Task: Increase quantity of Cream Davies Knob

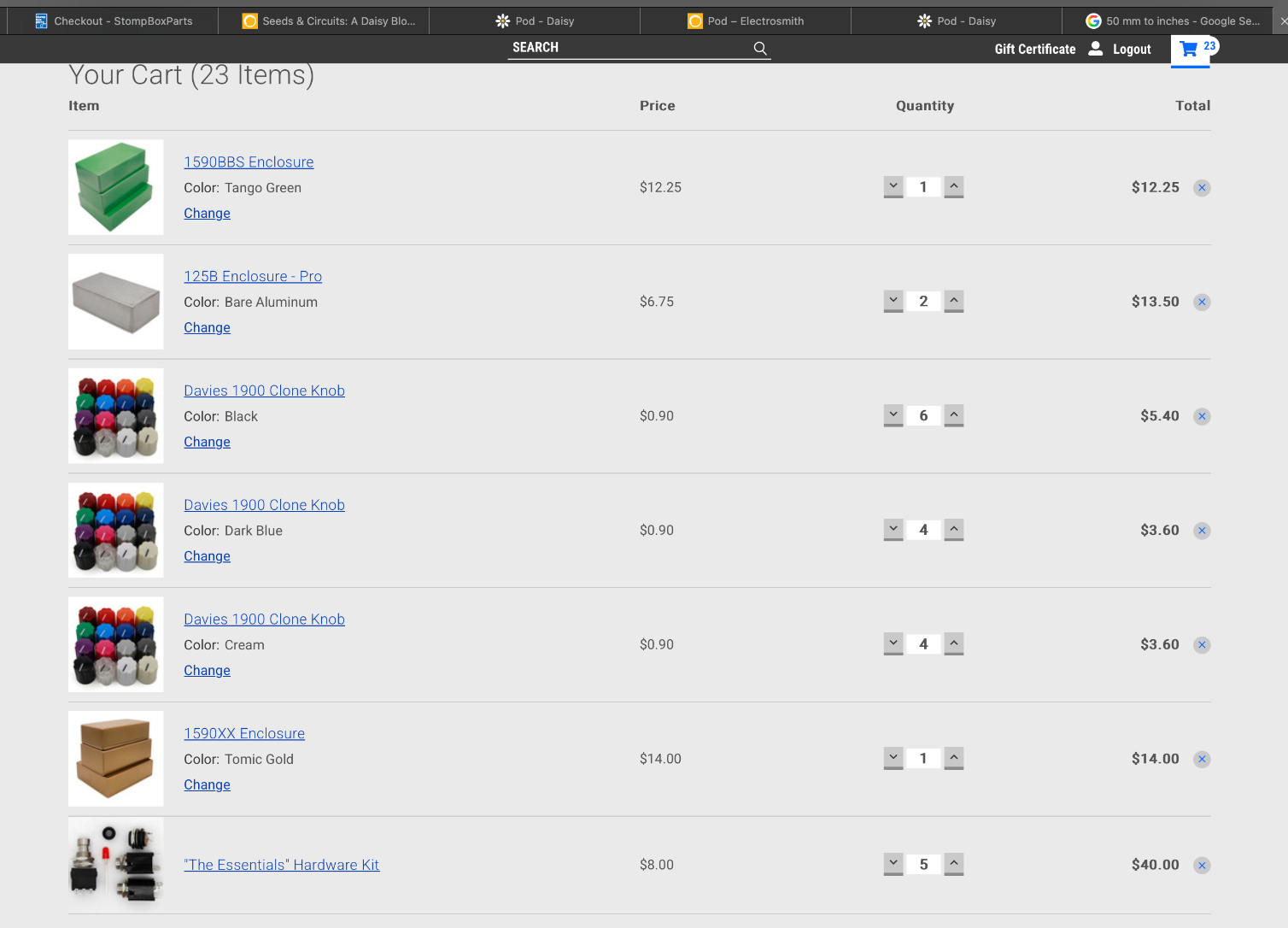Action: [x=954, y=644]
